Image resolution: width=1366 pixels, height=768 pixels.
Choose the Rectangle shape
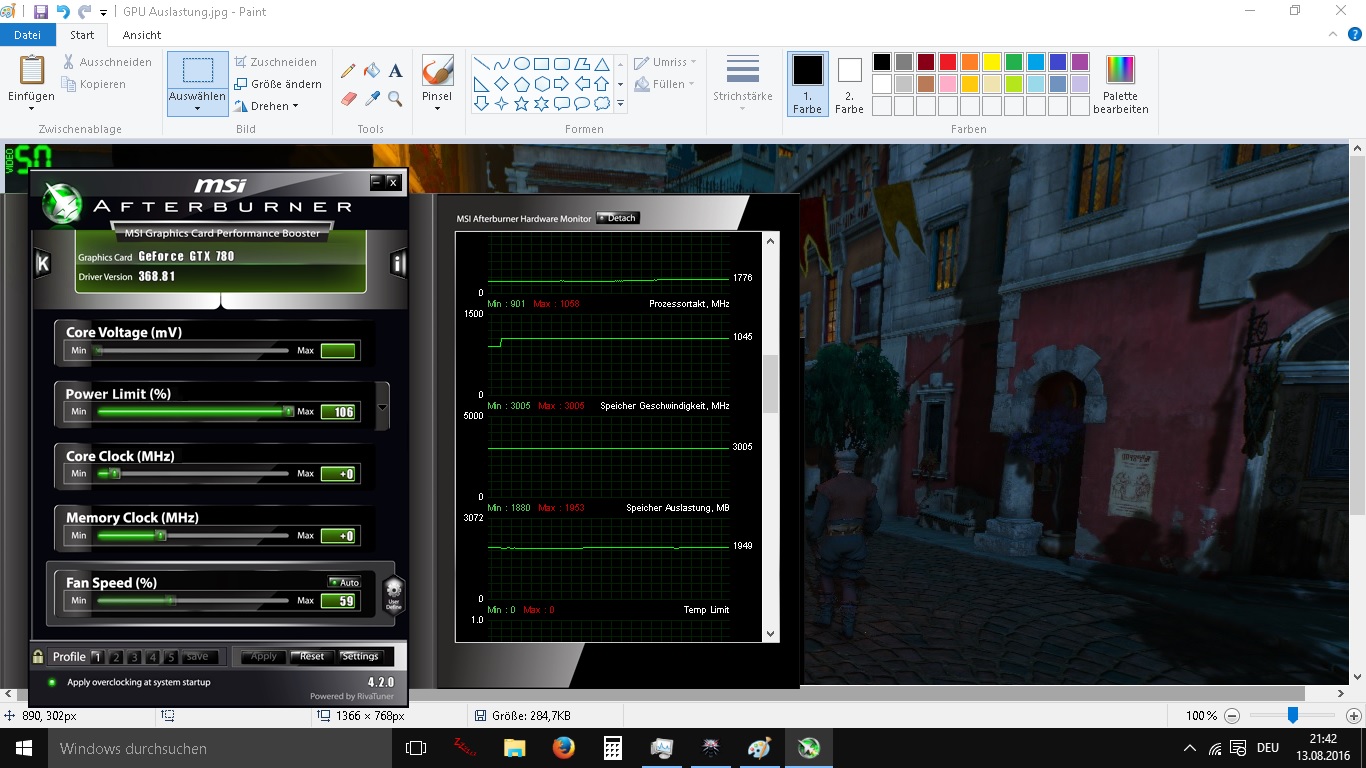(x=541, y=64)
